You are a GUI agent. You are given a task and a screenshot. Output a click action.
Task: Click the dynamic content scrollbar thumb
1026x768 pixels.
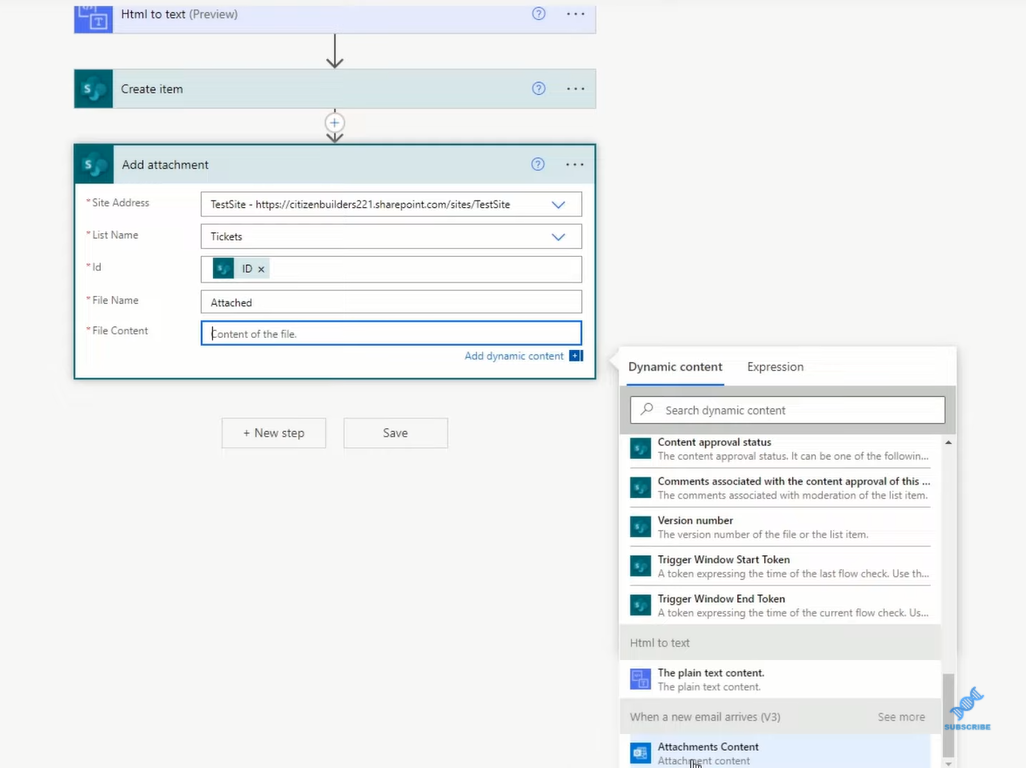pos(948,715)
